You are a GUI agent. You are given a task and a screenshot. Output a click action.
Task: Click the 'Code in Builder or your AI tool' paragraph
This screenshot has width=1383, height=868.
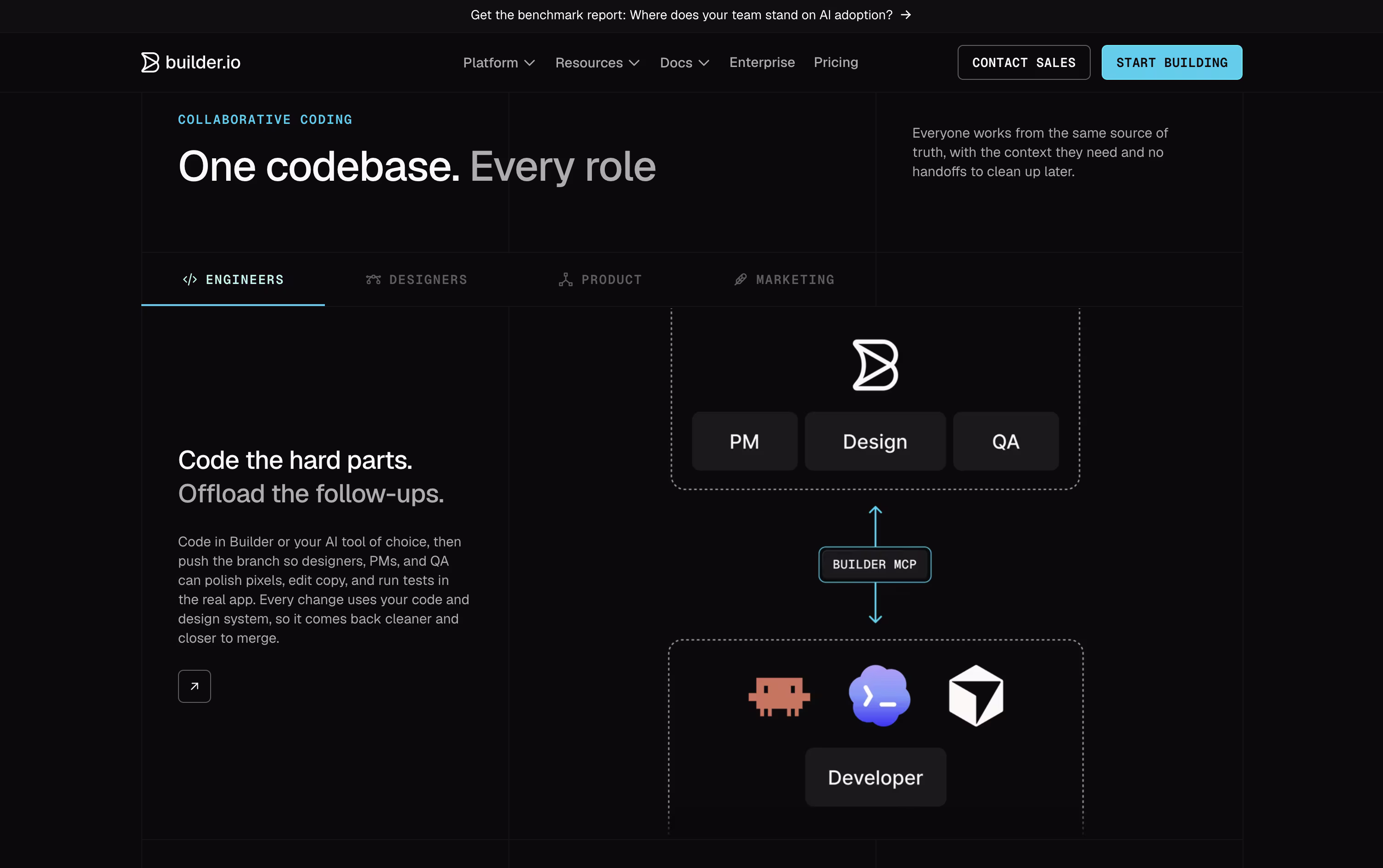pyautogui.click(x=324, y=590)
